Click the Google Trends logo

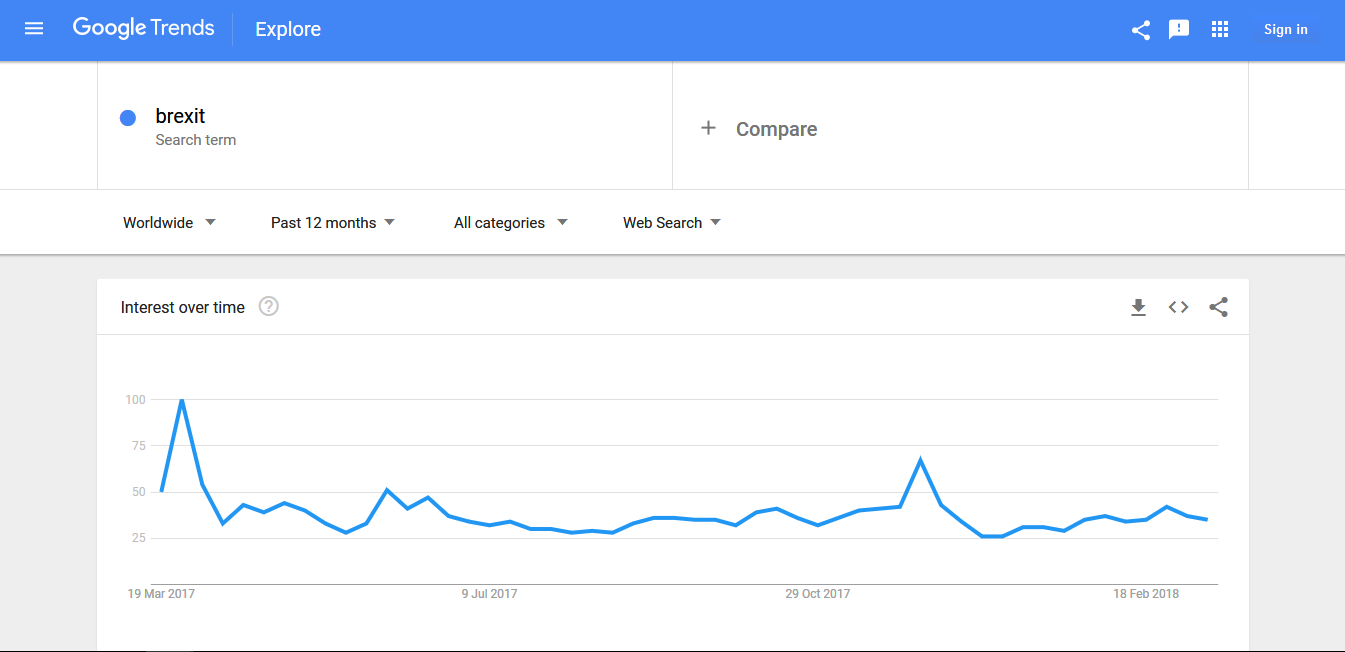click(x=143, y=28)
